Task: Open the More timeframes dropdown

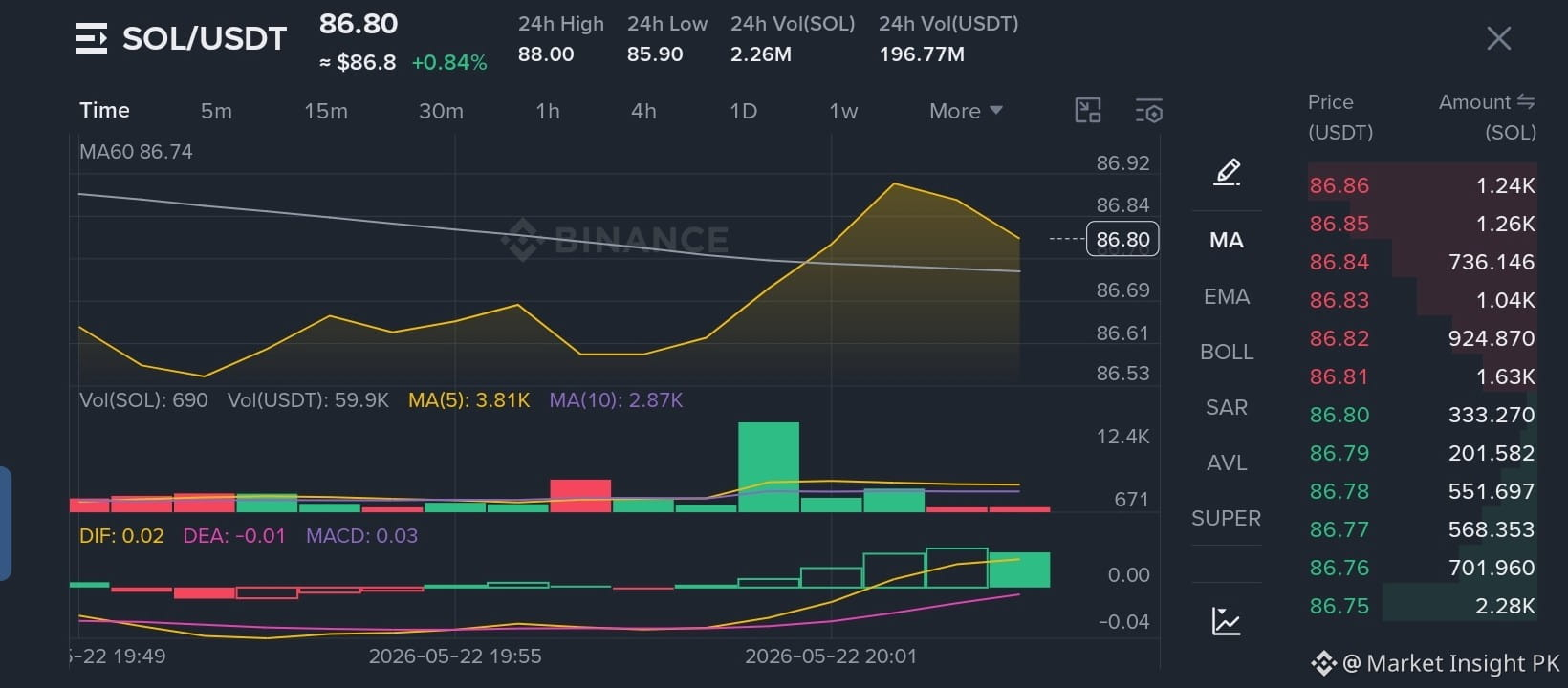Action: (x=966, y=111)
